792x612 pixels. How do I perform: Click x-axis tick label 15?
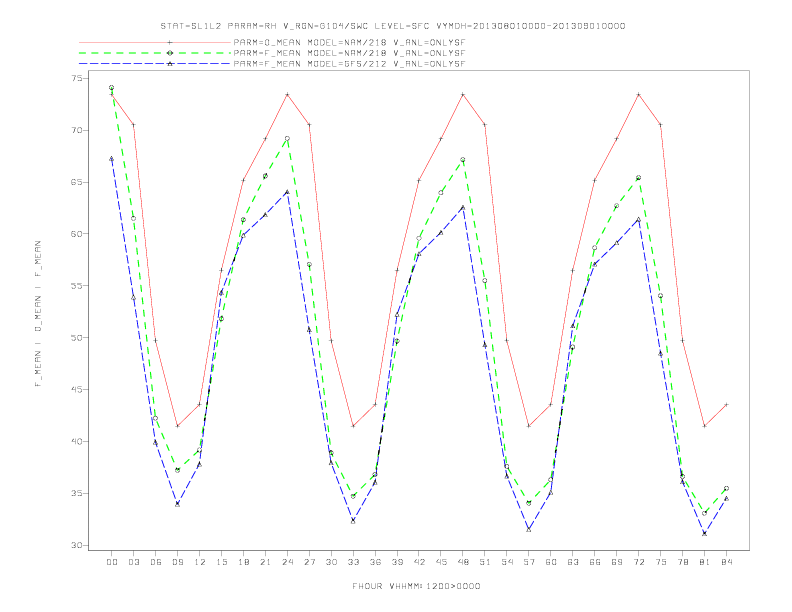pyautogui.click(x=221, y=562)
